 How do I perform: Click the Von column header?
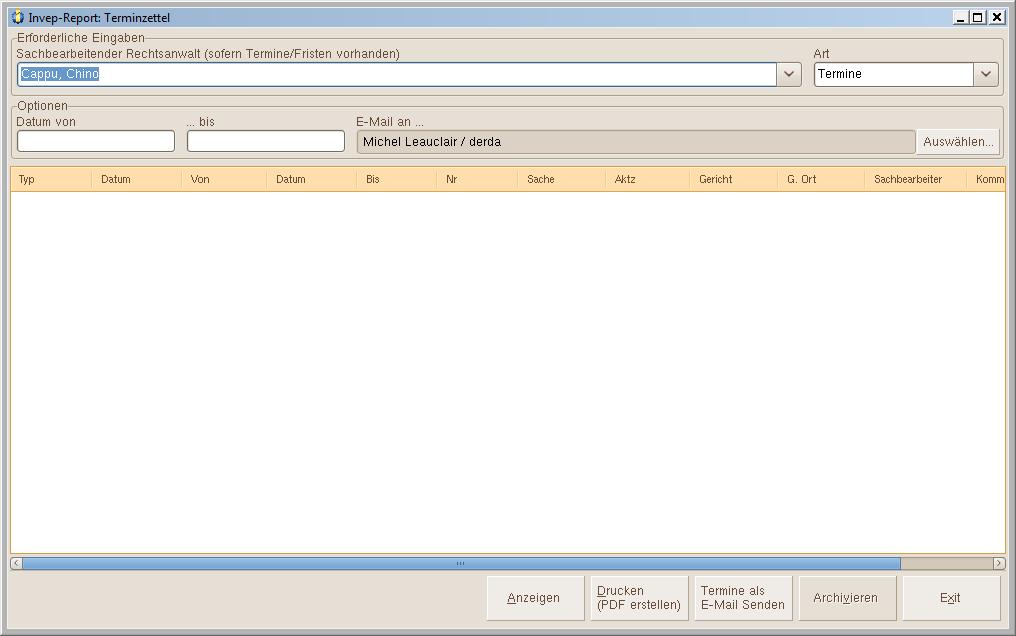click(x=224, y=179)
